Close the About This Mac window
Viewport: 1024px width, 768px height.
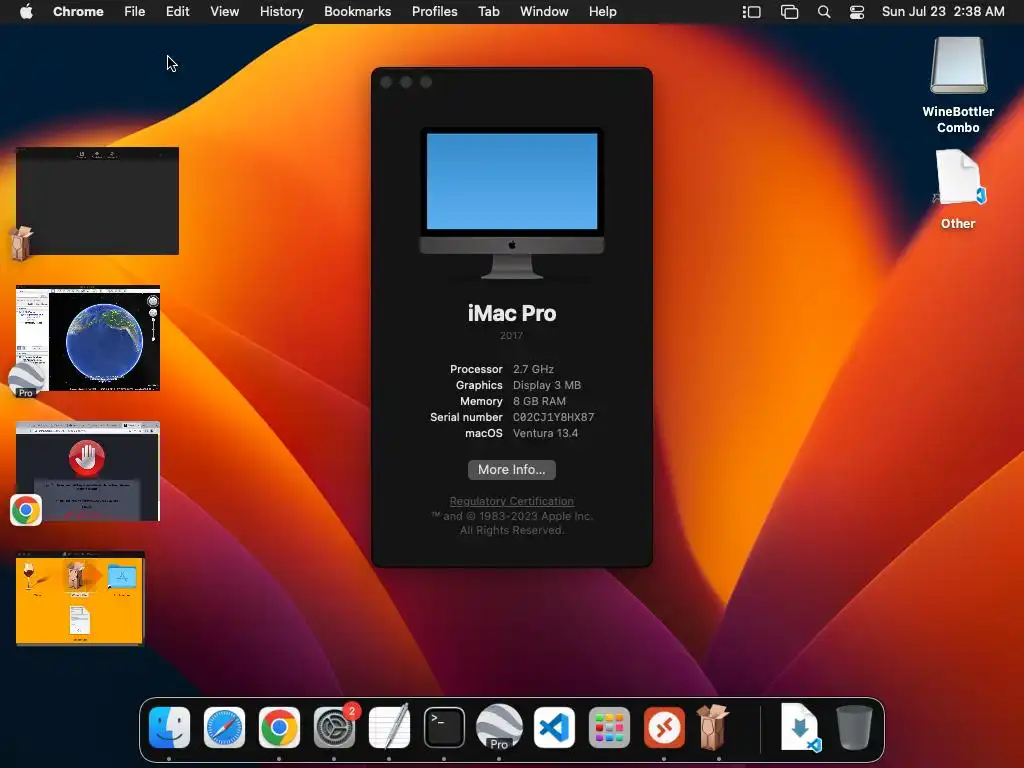point(387,82)
